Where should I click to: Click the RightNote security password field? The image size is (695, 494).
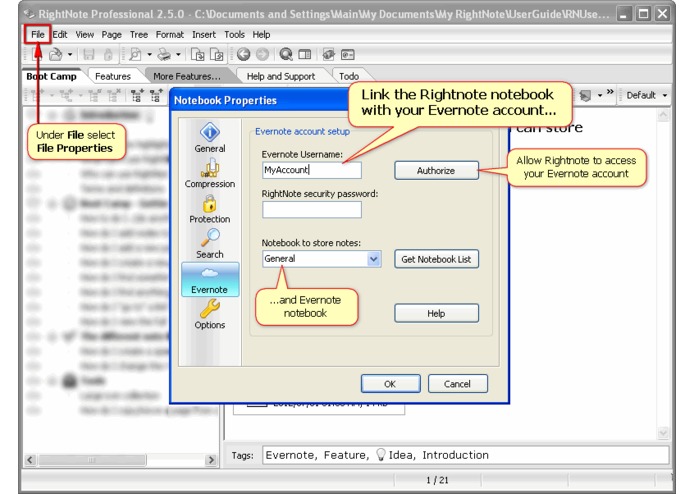312,210
